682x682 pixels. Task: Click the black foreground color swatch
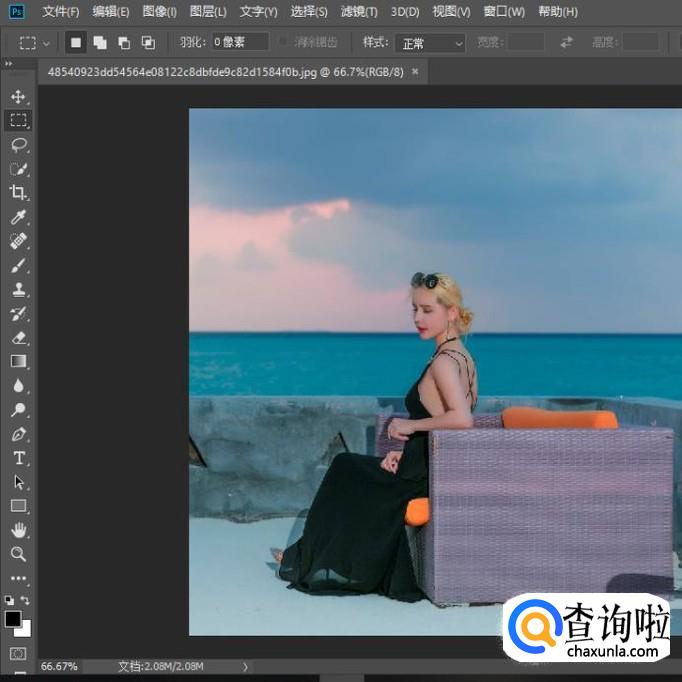pos(13,619)
